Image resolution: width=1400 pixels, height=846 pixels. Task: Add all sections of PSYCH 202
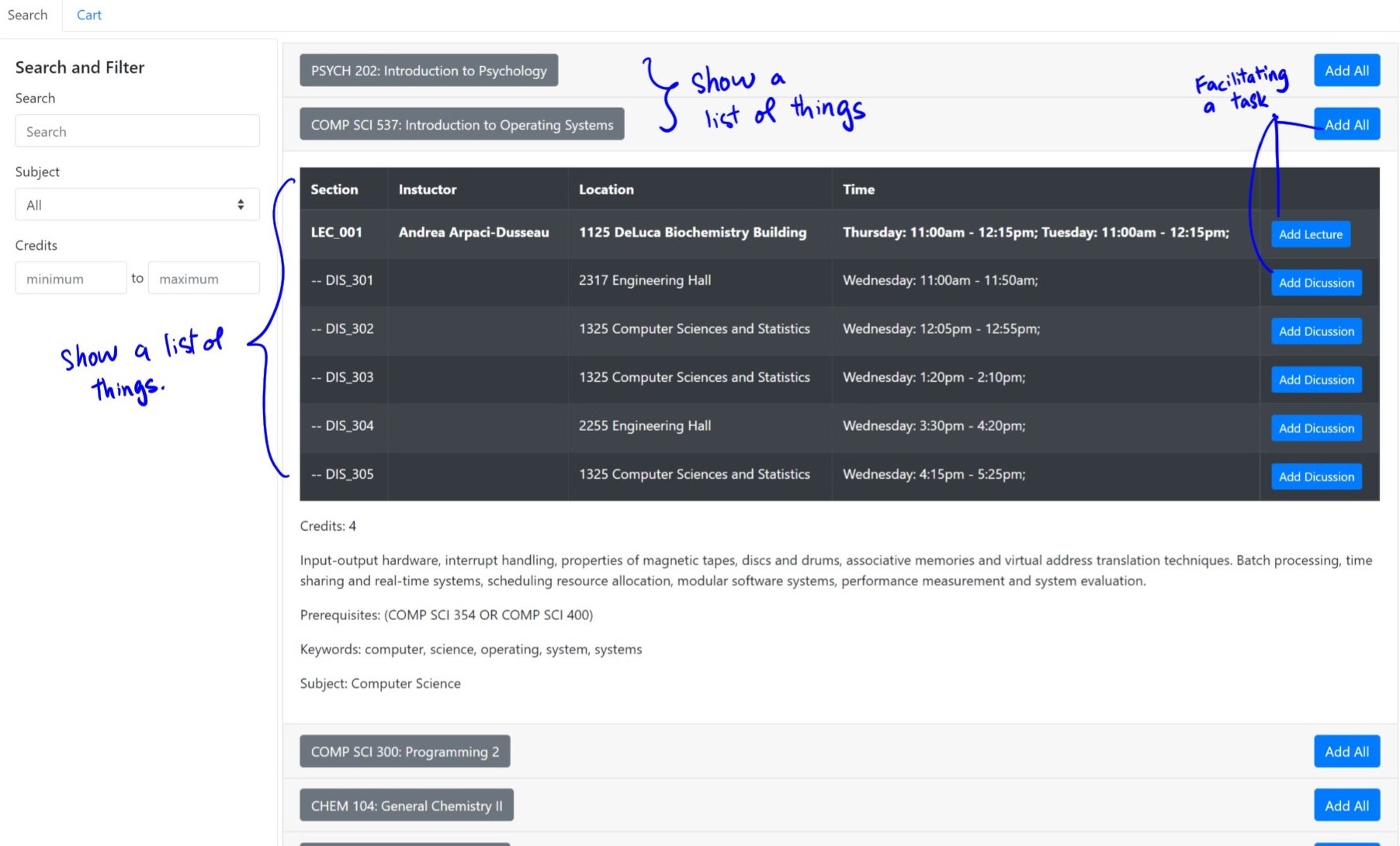coord(1347,71)
